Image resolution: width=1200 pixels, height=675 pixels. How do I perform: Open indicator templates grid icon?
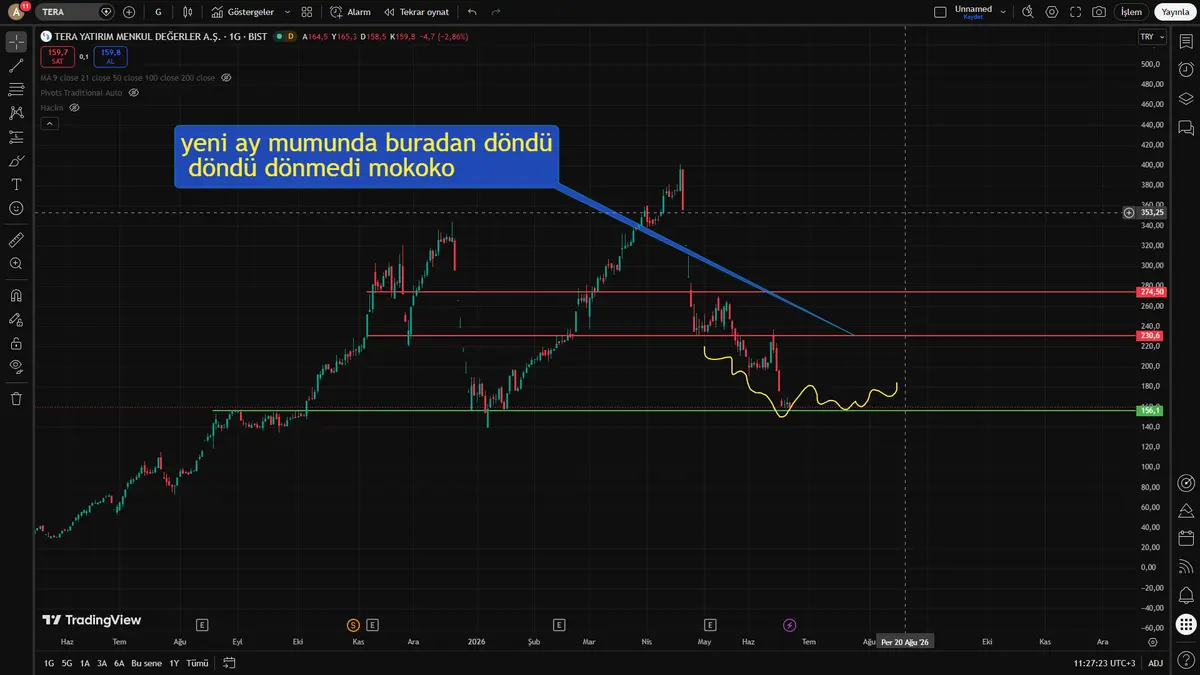pyautogui.click(x=306, y=12)
